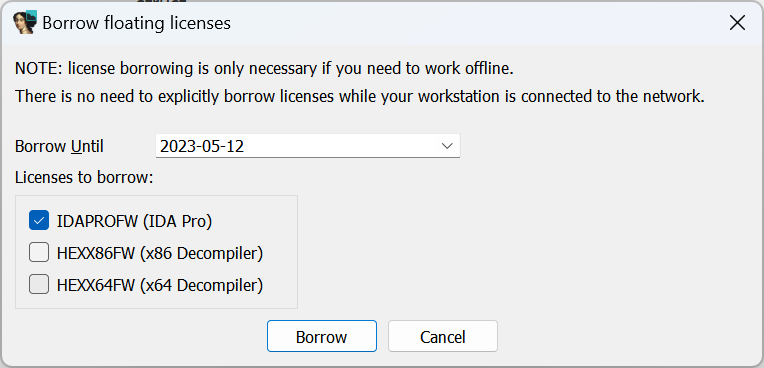Screen dimensions: 764x368
Task: Uncheck the IDAPROFW (IDA Pro) checkbox
Action: click(x=39, y=220)
